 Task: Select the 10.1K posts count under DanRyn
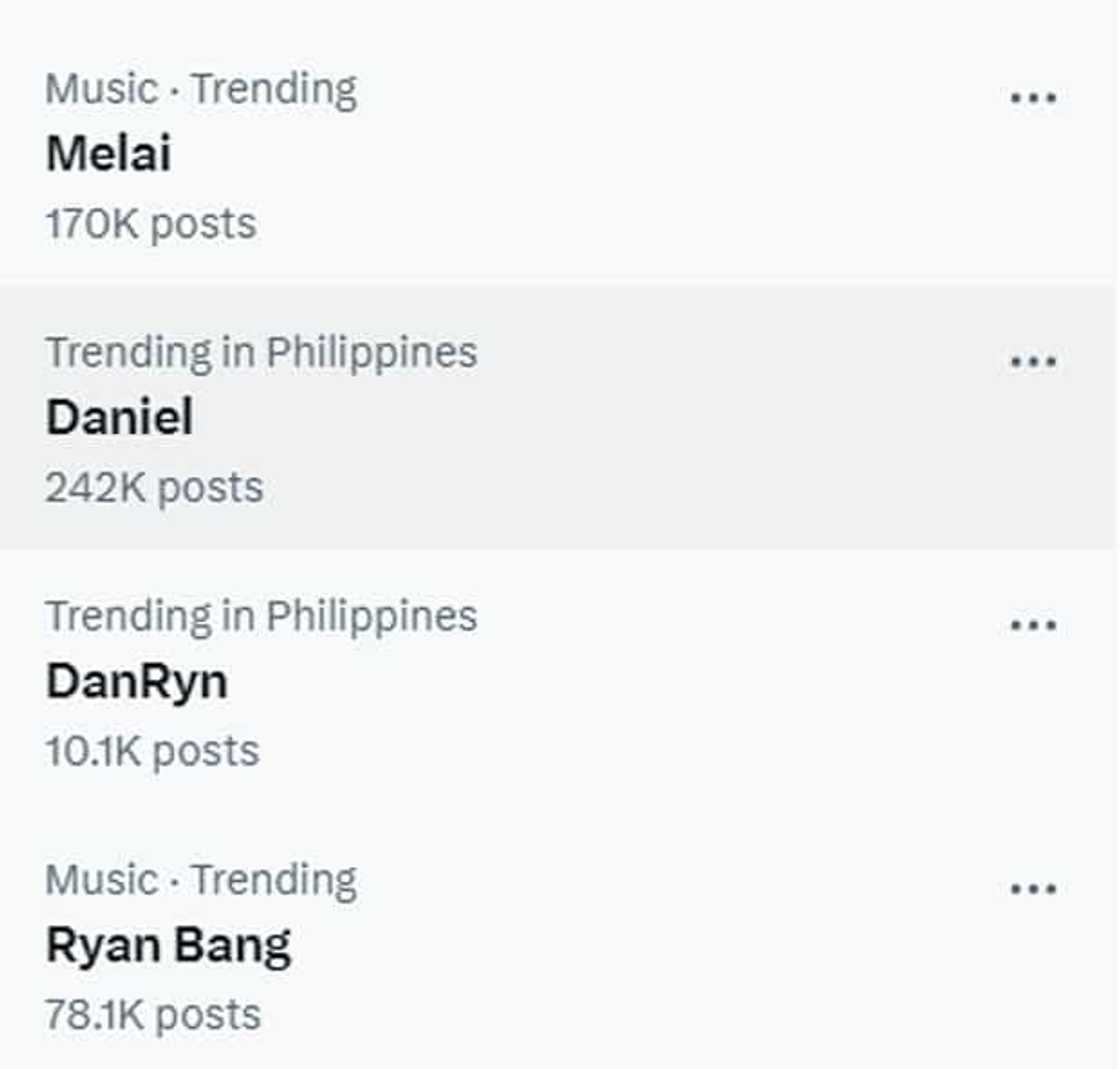coord(152,751)
